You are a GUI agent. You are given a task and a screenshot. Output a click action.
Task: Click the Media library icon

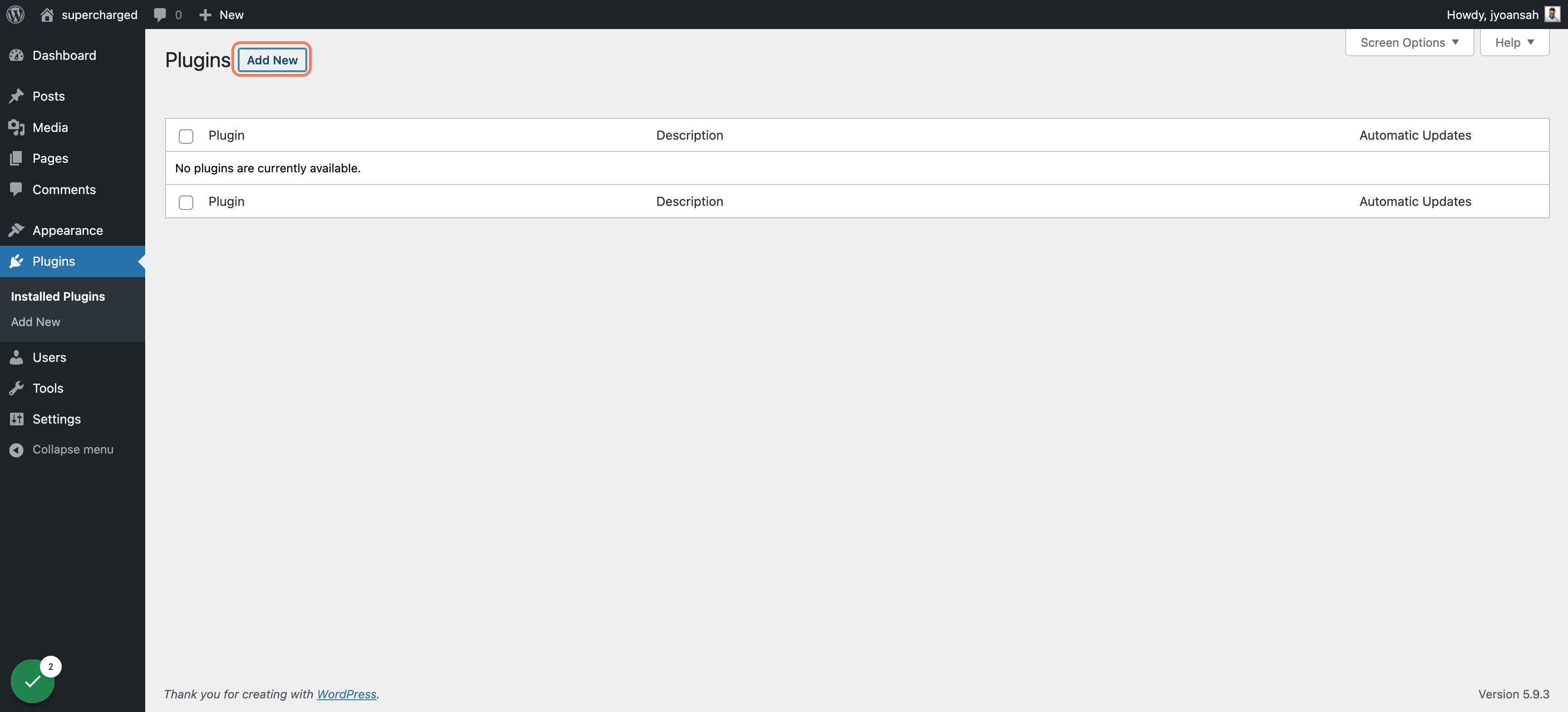tap(16, 127)
